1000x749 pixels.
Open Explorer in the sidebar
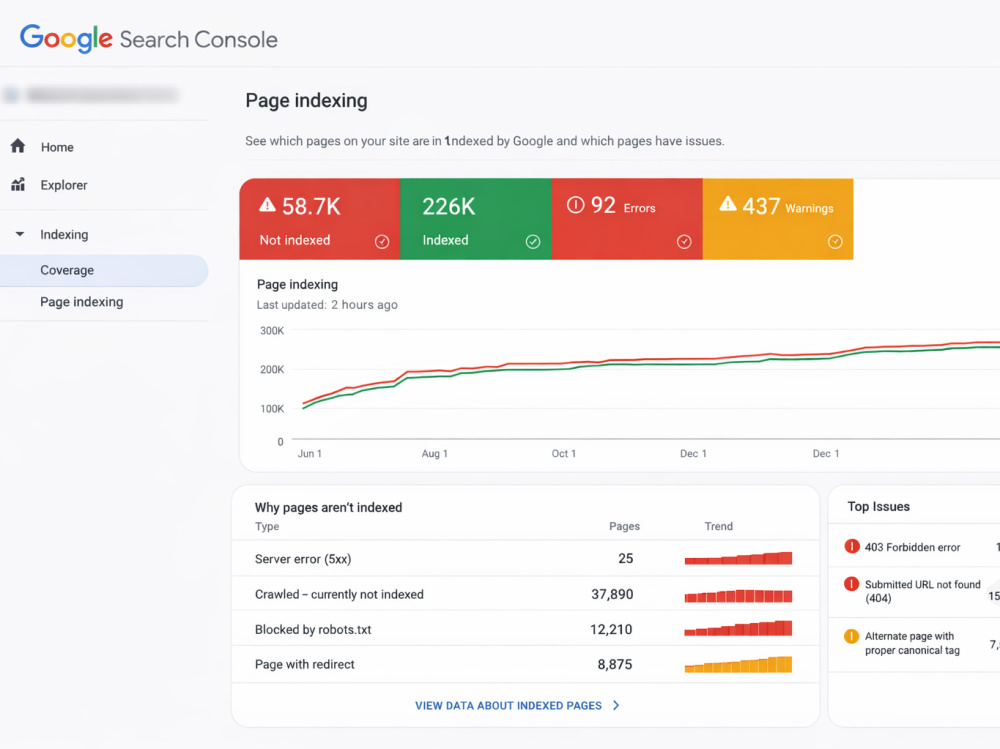coord(64,185)
